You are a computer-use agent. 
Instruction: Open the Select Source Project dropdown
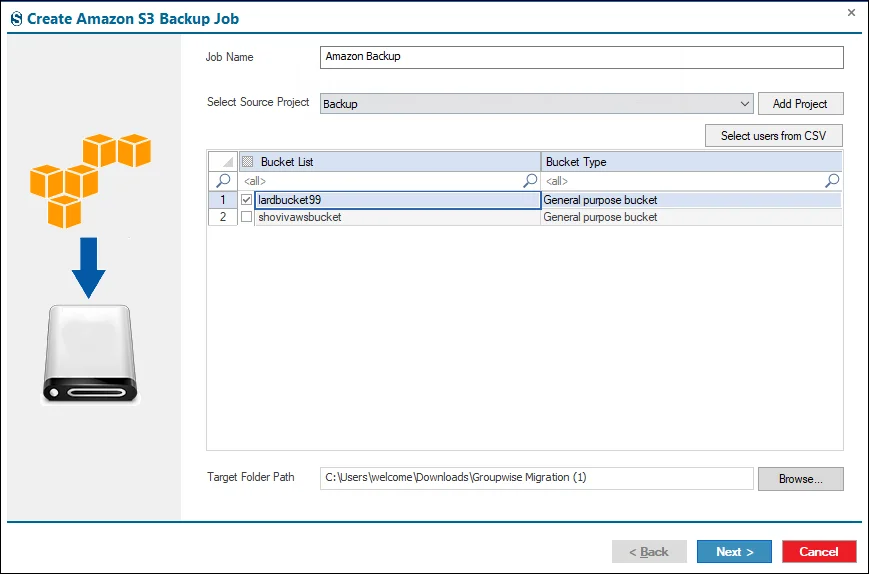pyautogui.click(x=744, y=104)
